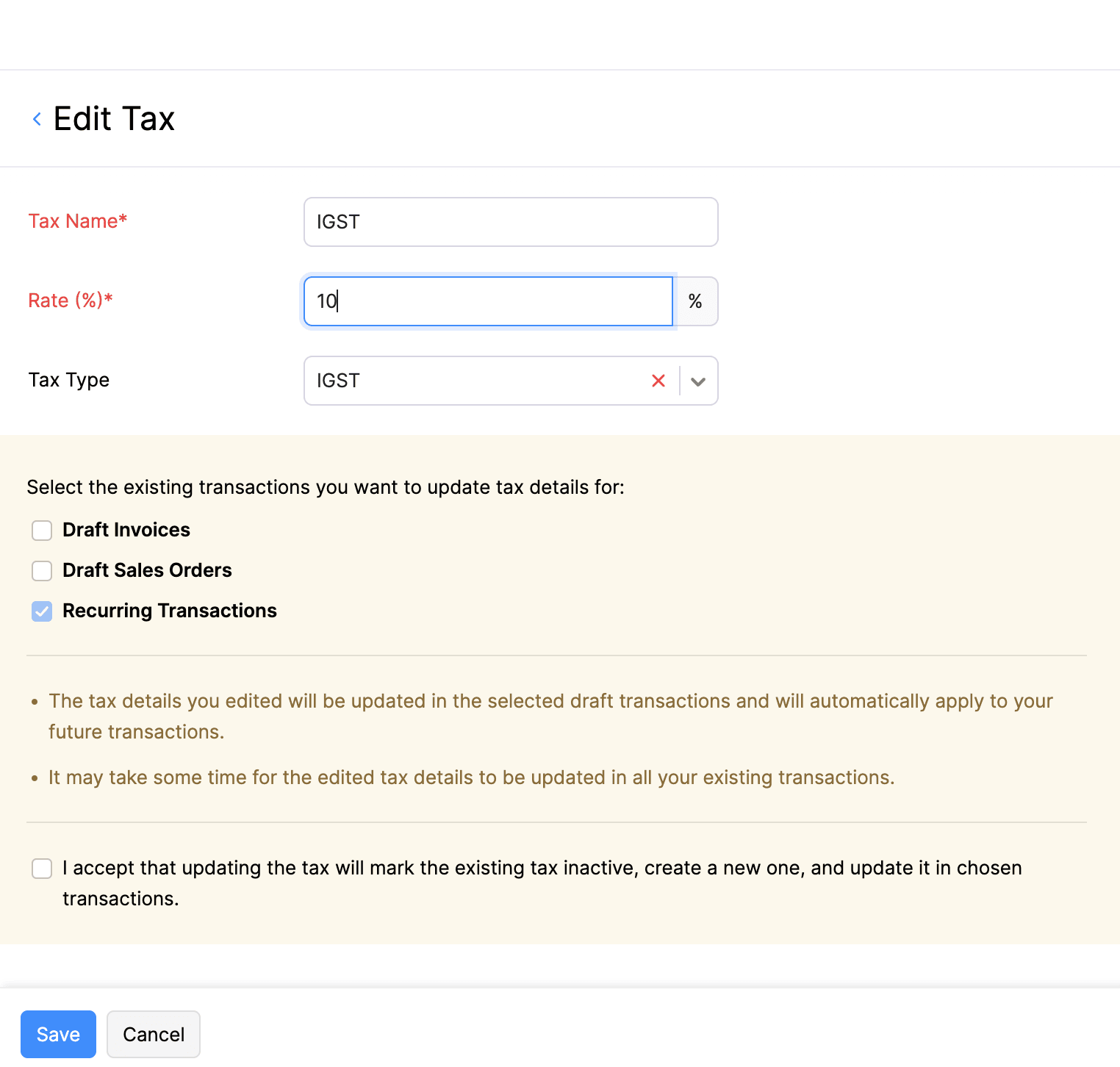The height and width of the screenshot is (1067, 1120).
Task: Click the Tax Name* field label
Action: tap(78, 221)
